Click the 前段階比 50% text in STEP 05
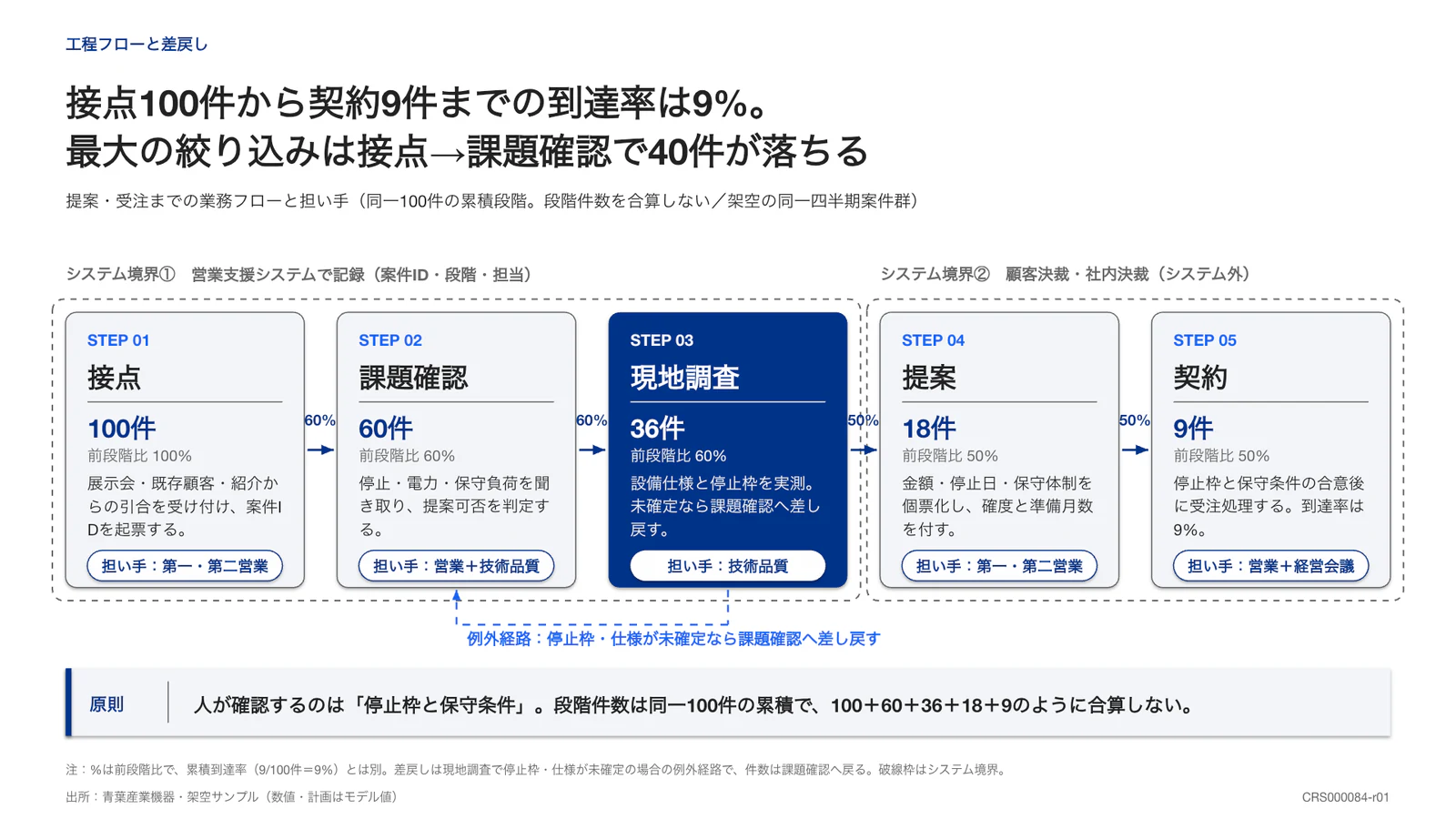Screen dimensions: 1456x819 [1221, 456]
